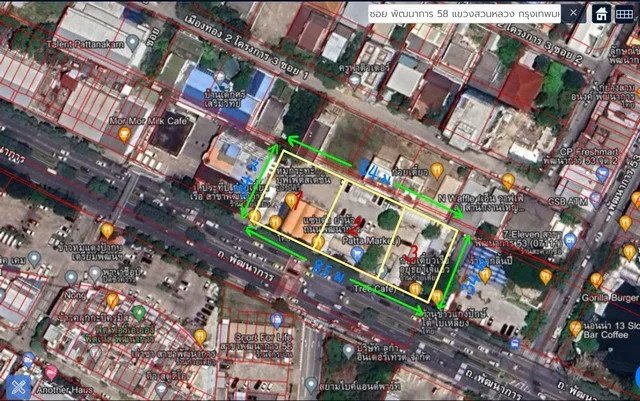Click the red number 3 parcel

[413, 252]
